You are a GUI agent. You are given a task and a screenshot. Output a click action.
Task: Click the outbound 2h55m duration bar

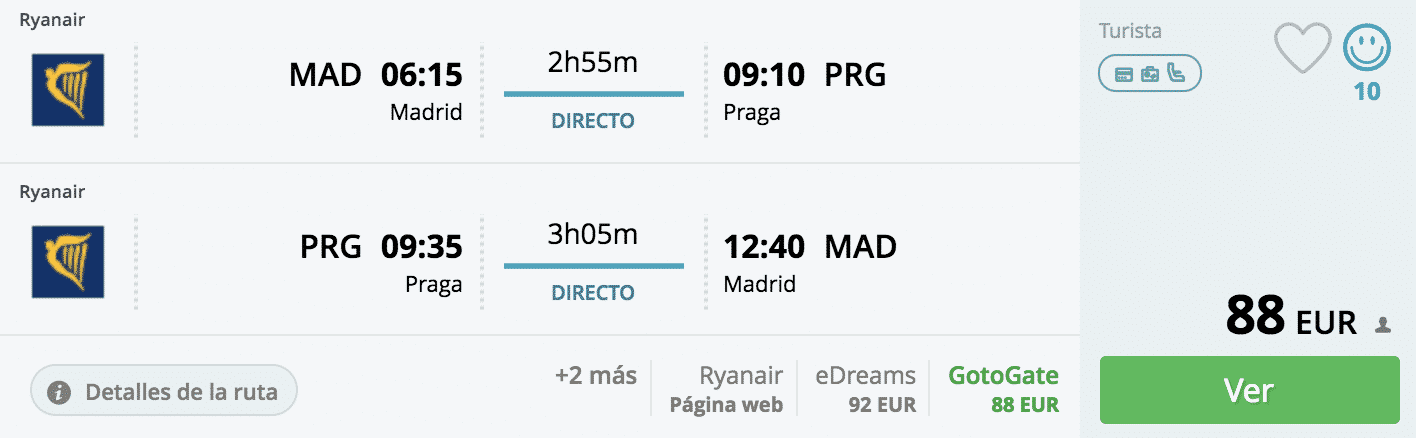tap(593, 93)
